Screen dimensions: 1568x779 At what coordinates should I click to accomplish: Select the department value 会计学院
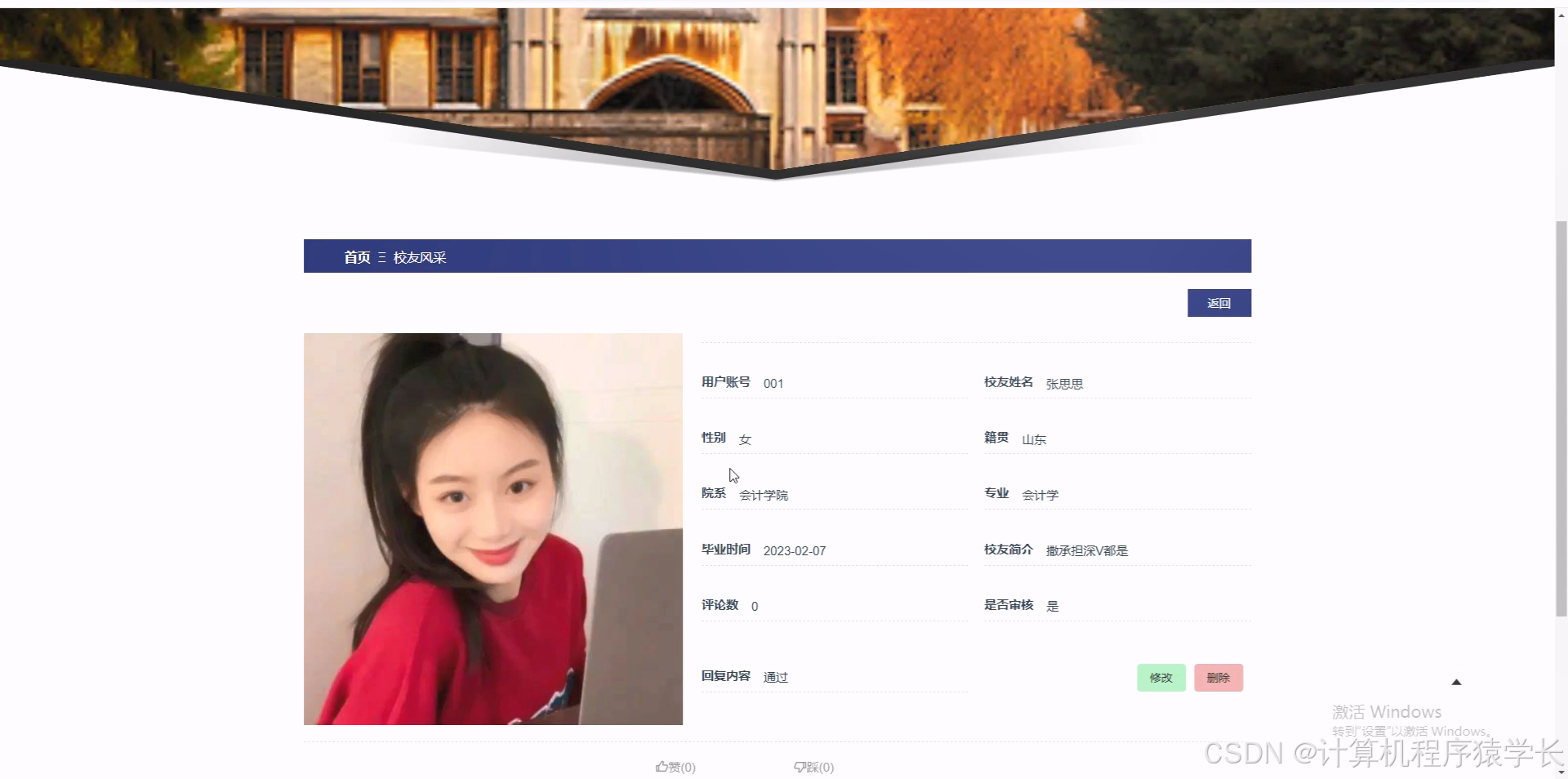[x=764, y=495]
